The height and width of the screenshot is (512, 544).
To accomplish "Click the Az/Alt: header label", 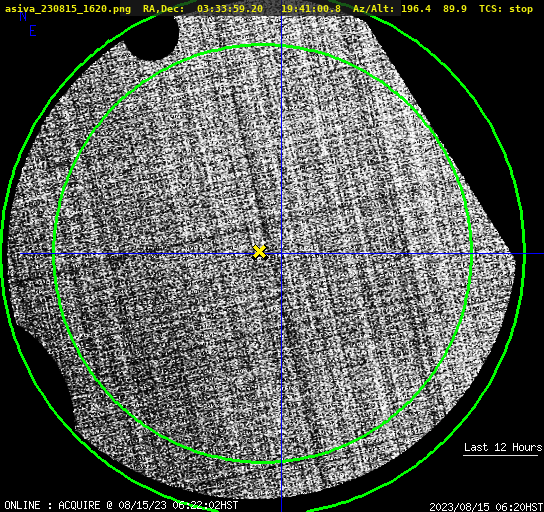I will tap(374, 9).
